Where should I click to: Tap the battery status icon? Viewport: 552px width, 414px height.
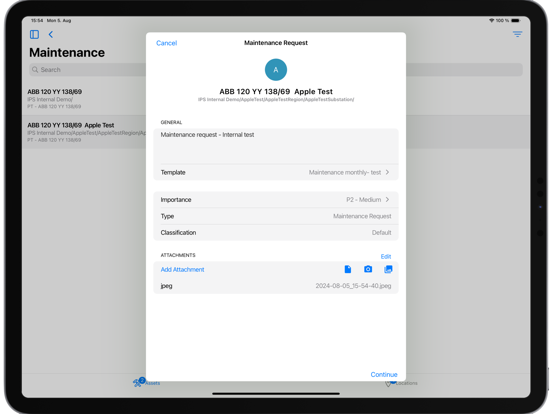tap(515, 21)
